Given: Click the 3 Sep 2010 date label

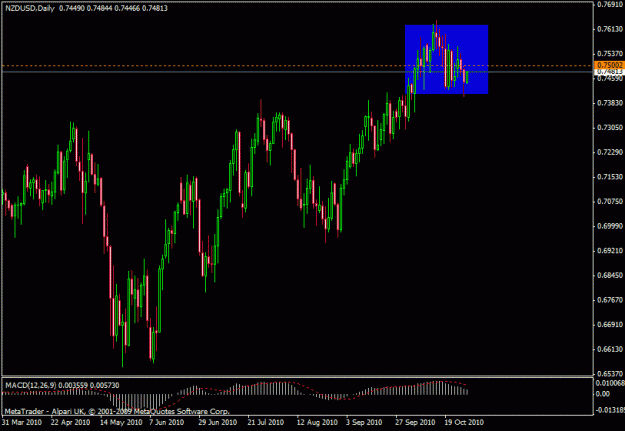Looking at the screenshot, I should 364,422.
